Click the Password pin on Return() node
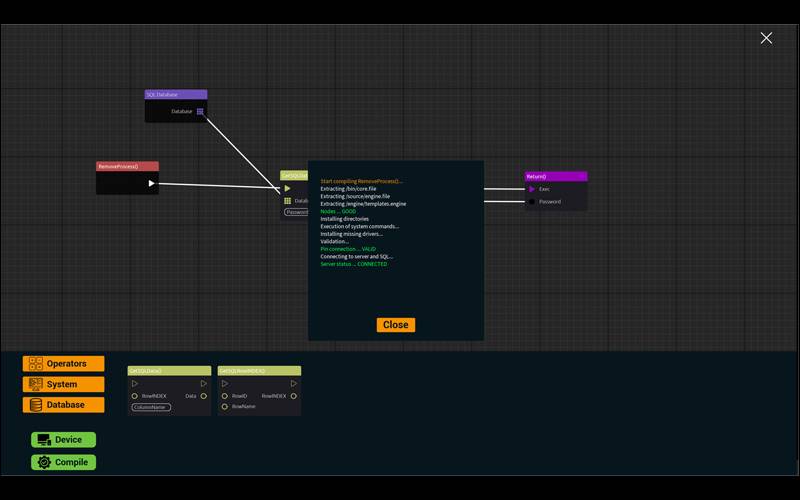Image resolution: width=800 pixels, height=500 pixels. [532, 202]
